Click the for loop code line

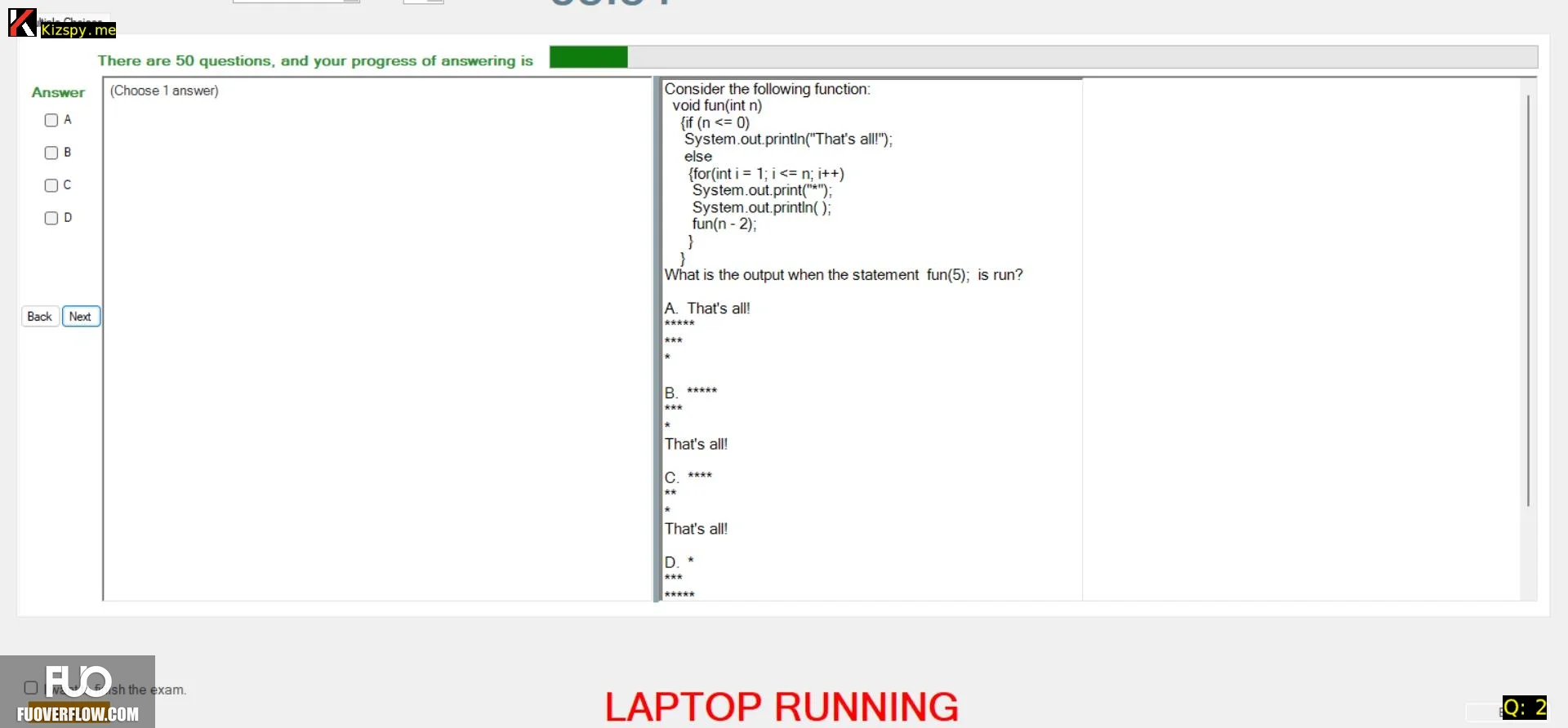(x=766, y=174)
